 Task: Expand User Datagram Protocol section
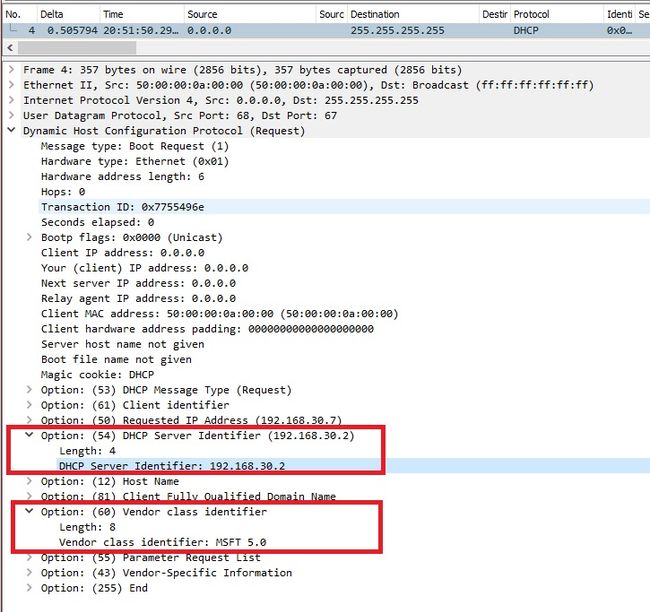[12, 115]
